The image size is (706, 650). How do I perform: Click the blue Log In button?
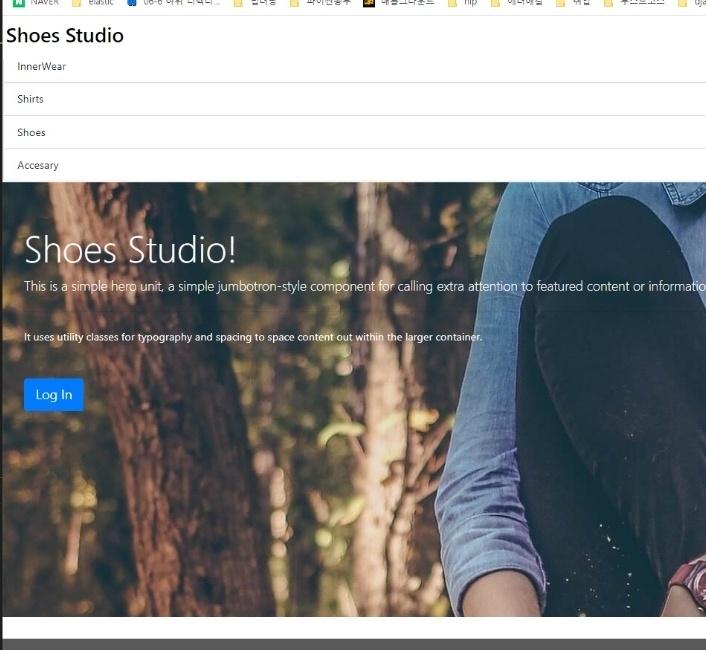54,395
